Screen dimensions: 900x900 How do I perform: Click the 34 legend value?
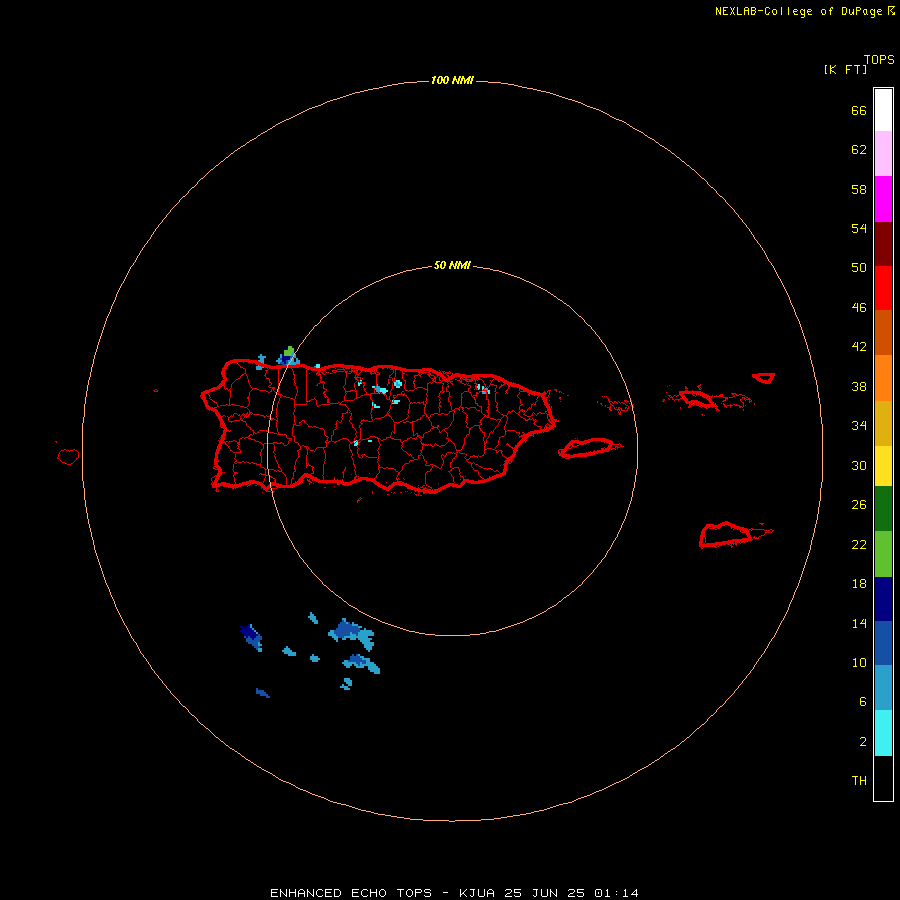859,425
